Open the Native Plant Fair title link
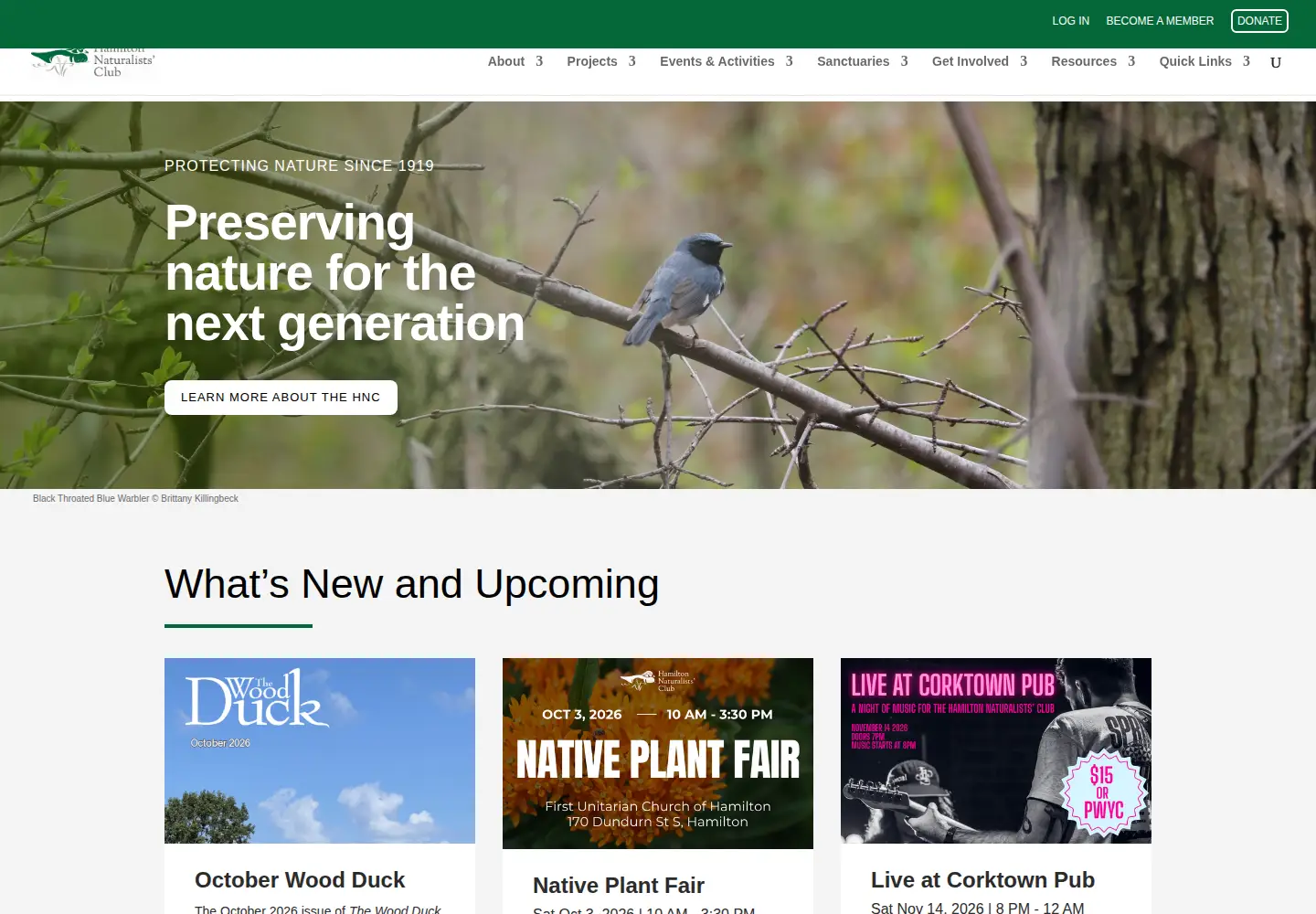This screenshot has height=914, width=1316. (619, 886)
